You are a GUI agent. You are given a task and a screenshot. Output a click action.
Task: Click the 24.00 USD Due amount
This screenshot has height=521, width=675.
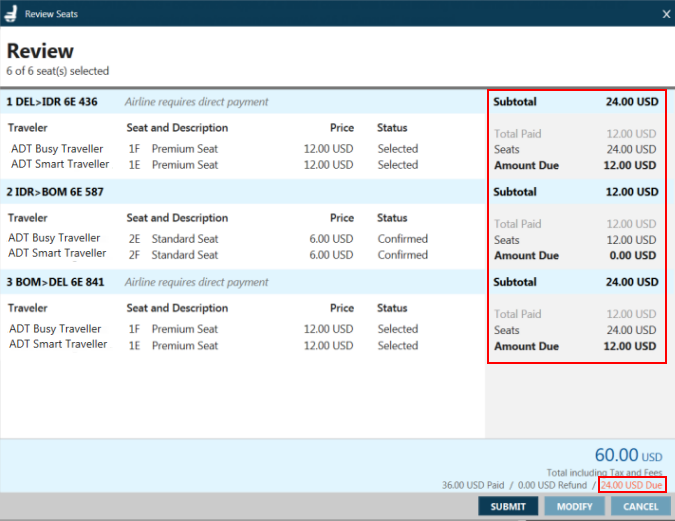click(x=631, y=485)
